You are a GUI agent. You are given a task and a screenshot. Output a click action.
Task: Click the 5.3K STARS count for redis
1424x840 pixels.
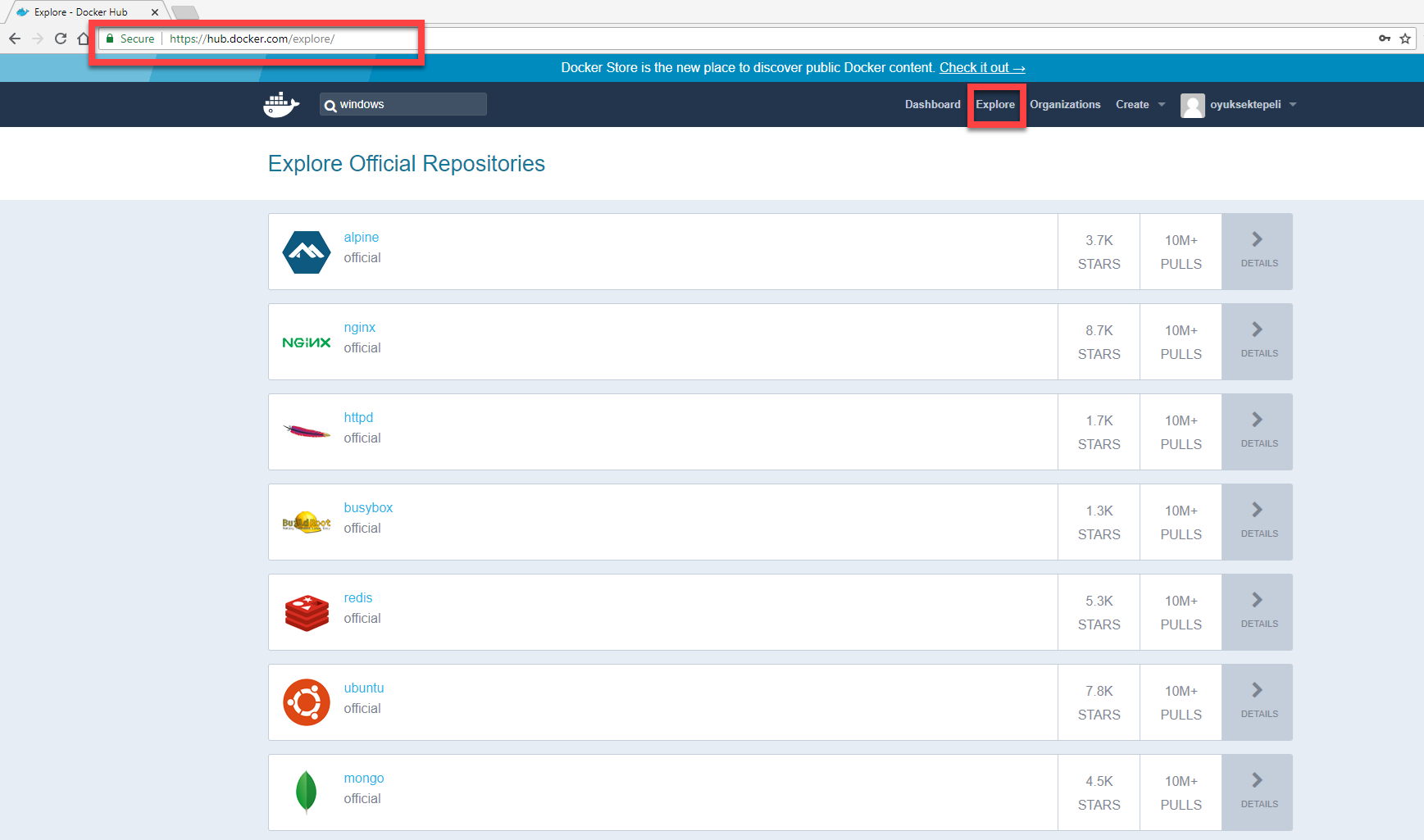pos(1099,612)
